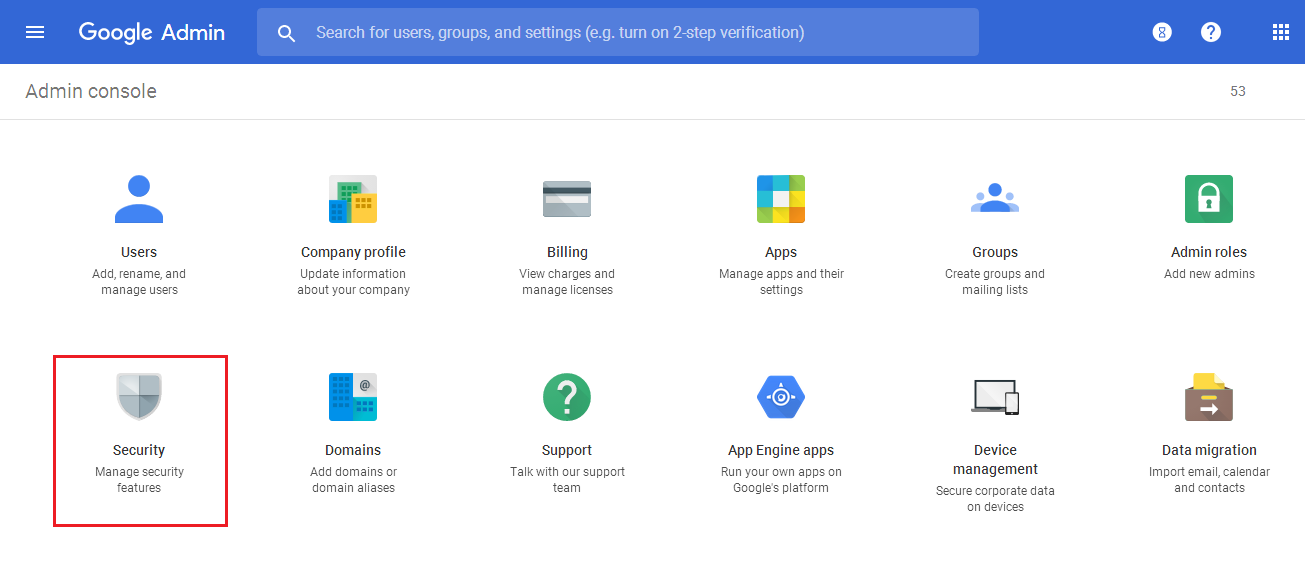This screenshot has height=573, width=1305.
Task: Open the Data migration label
Action: point(1209,450)
